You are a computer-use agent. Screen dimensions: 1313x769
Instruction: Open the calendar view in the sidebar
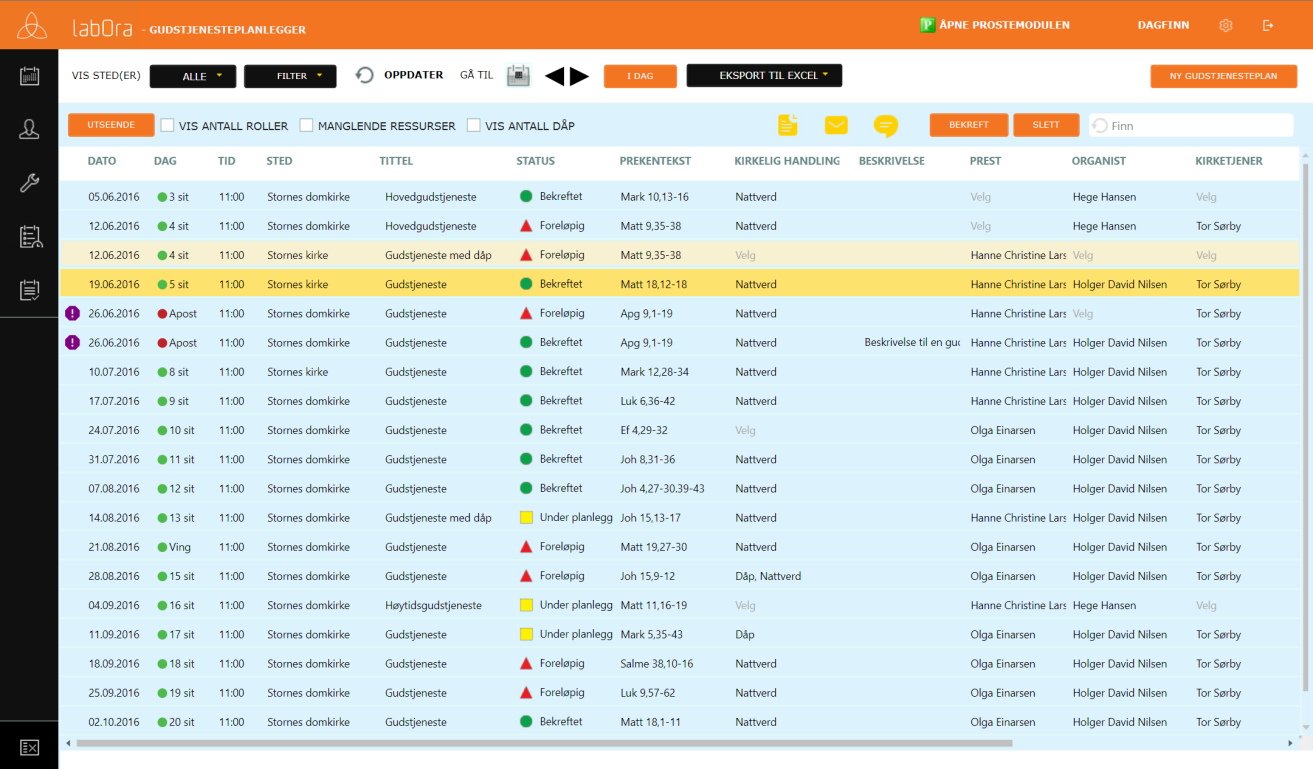click(x=30, y=77)
